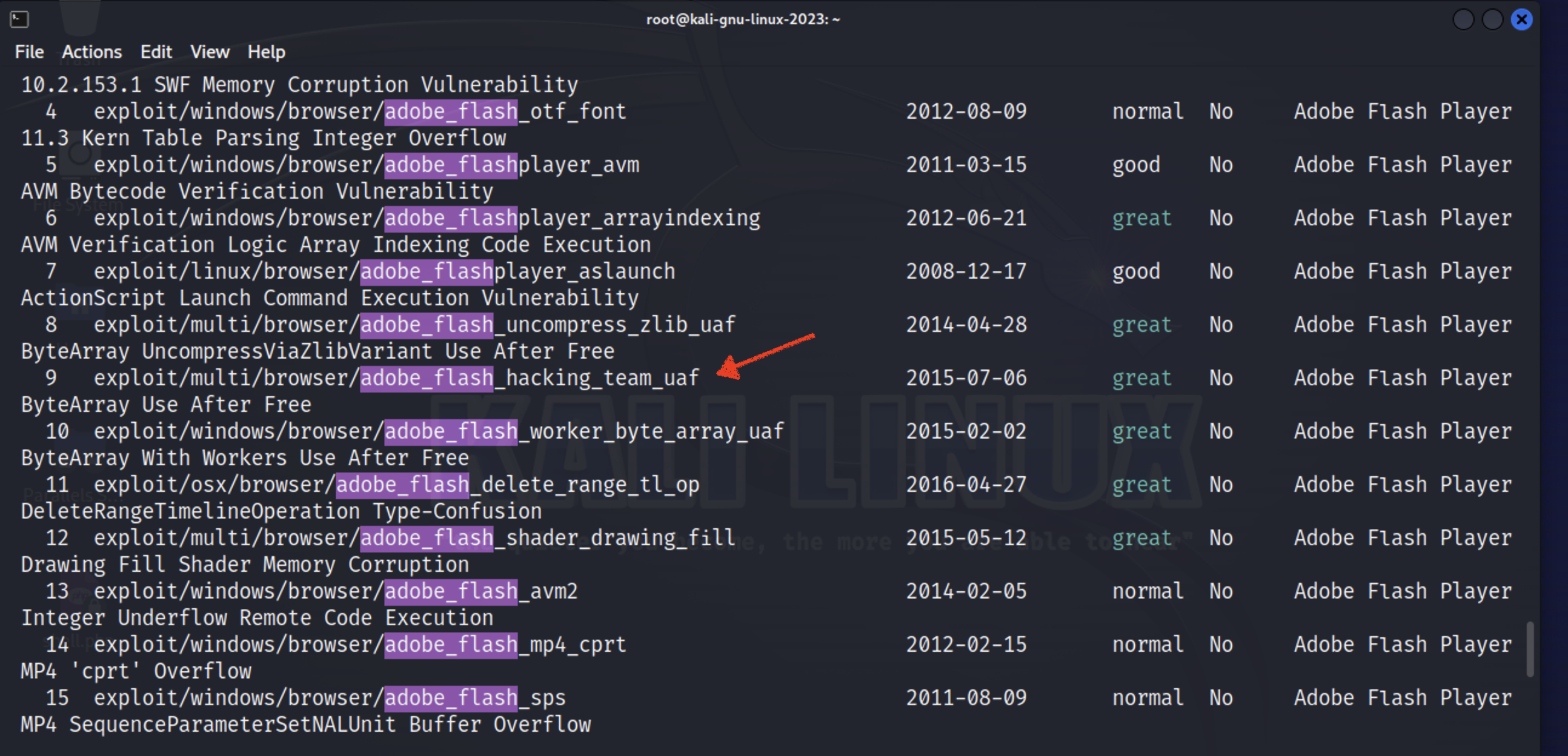The height and width of the screenshot is (756, 1568).
Task: Click the 'normal' rank on the otf_font row
Action: point(1148,111)
